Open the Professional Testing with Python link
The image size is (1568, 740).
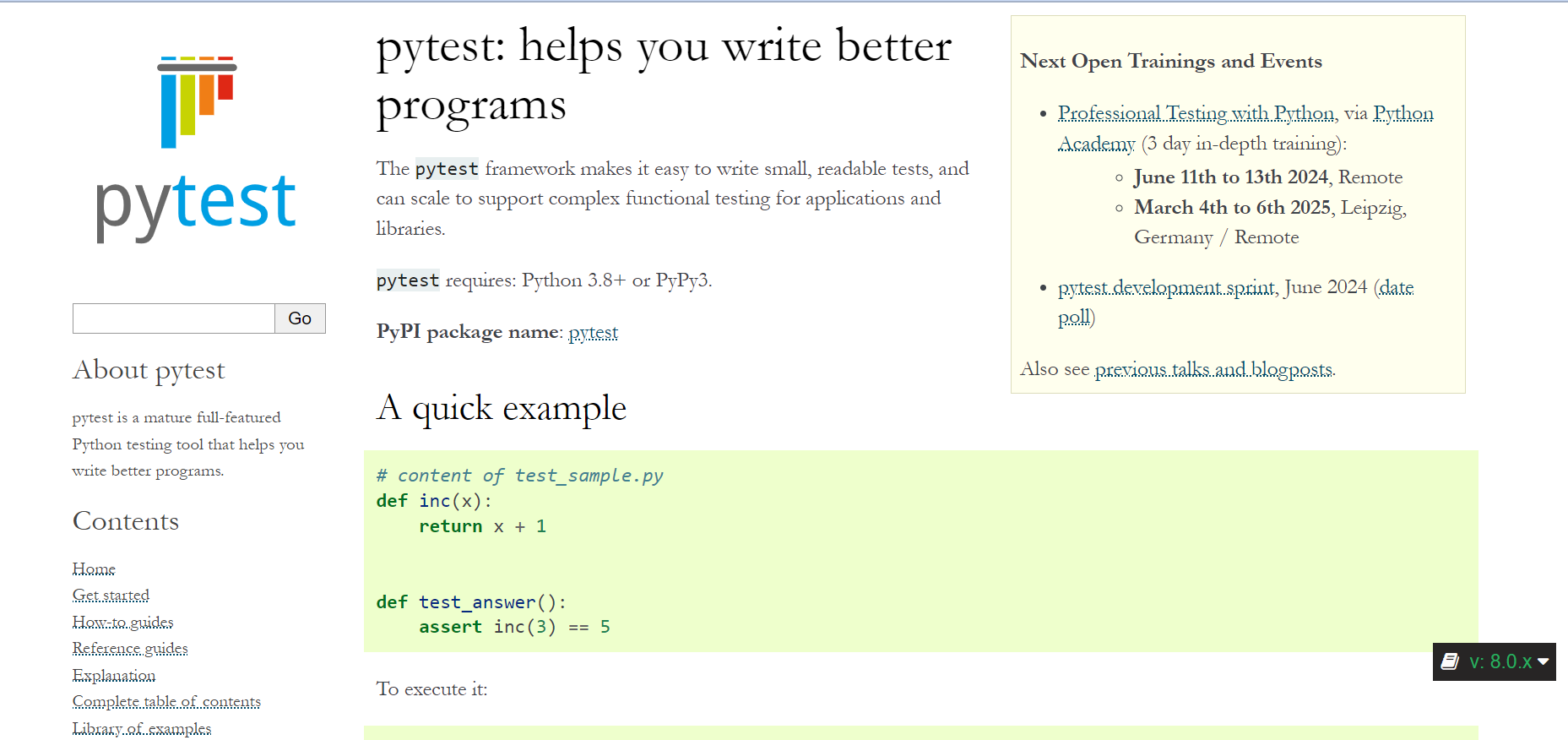coord(1195,112)
